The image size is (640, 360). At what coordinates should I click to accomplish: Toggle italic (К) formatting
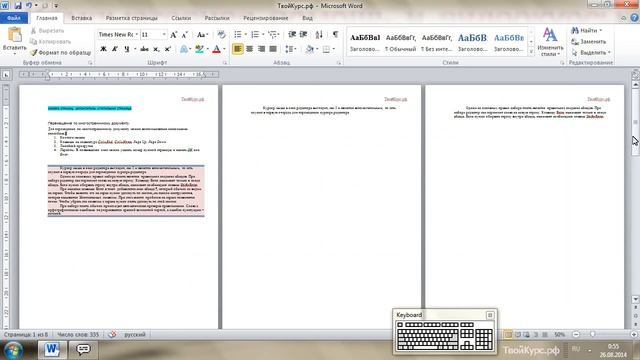click(x=115, y=49)
